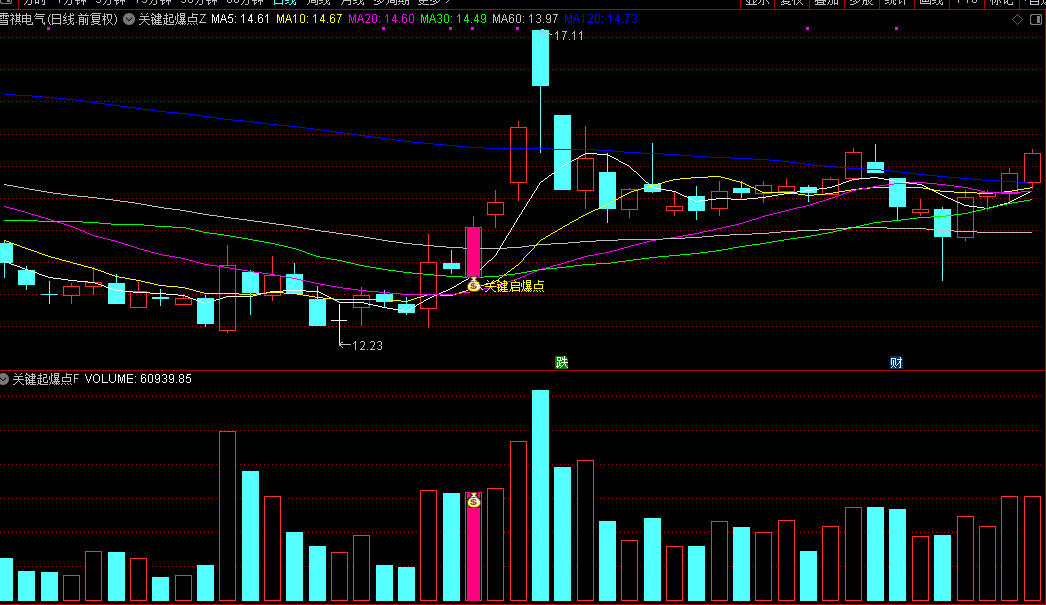Click the blue 财 event marker
Image resolution: width=1046 pixels, height=605 pixels.
click(896, 362)
